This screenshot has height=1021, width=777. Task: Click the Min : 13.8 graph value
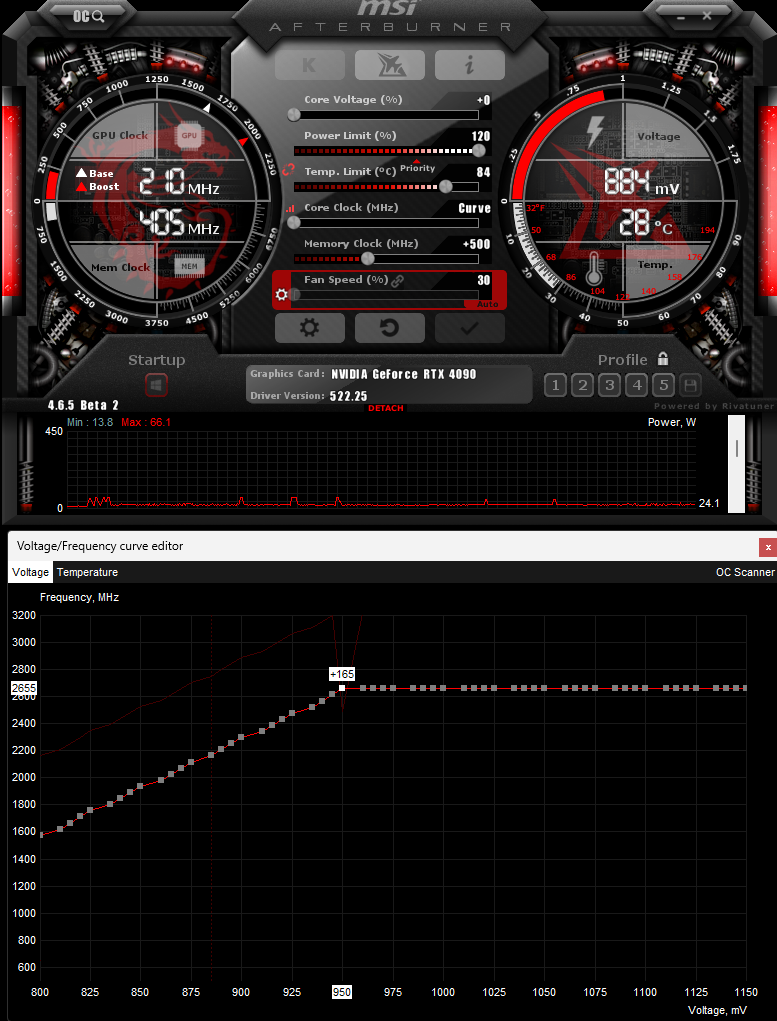[x=90, y=423]
